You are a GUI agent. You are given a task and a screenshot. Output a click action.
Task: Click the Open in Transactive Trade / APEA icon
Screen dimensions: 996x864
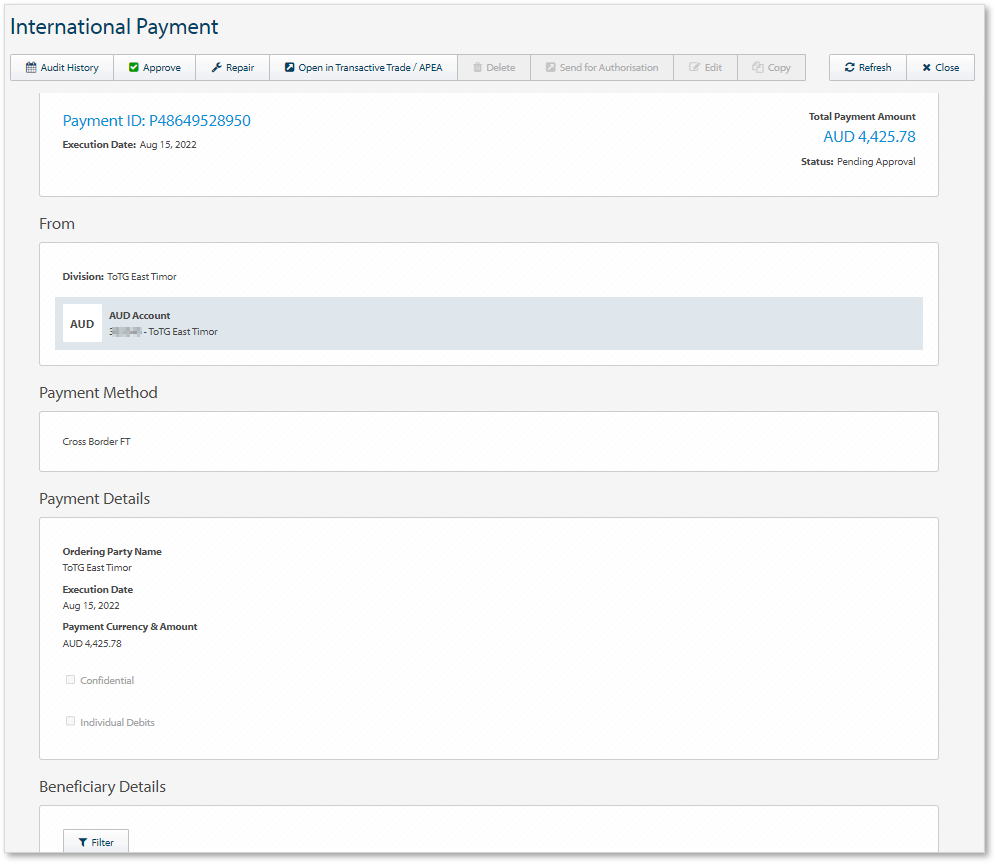[288, 67]
